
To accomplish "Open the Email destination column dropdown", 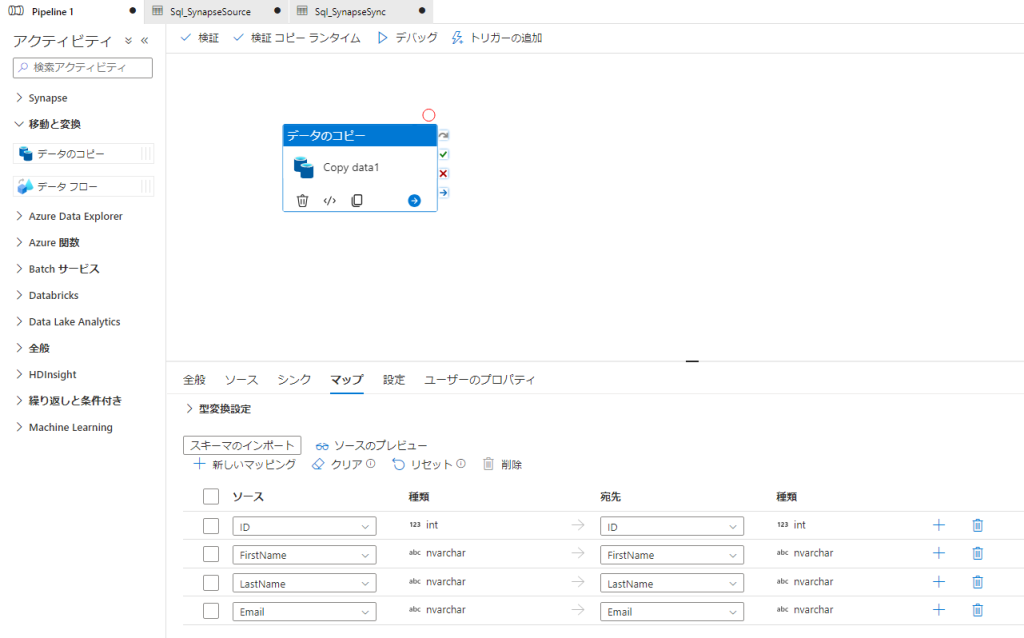I will pyautogui.click(x=672, y=612).
